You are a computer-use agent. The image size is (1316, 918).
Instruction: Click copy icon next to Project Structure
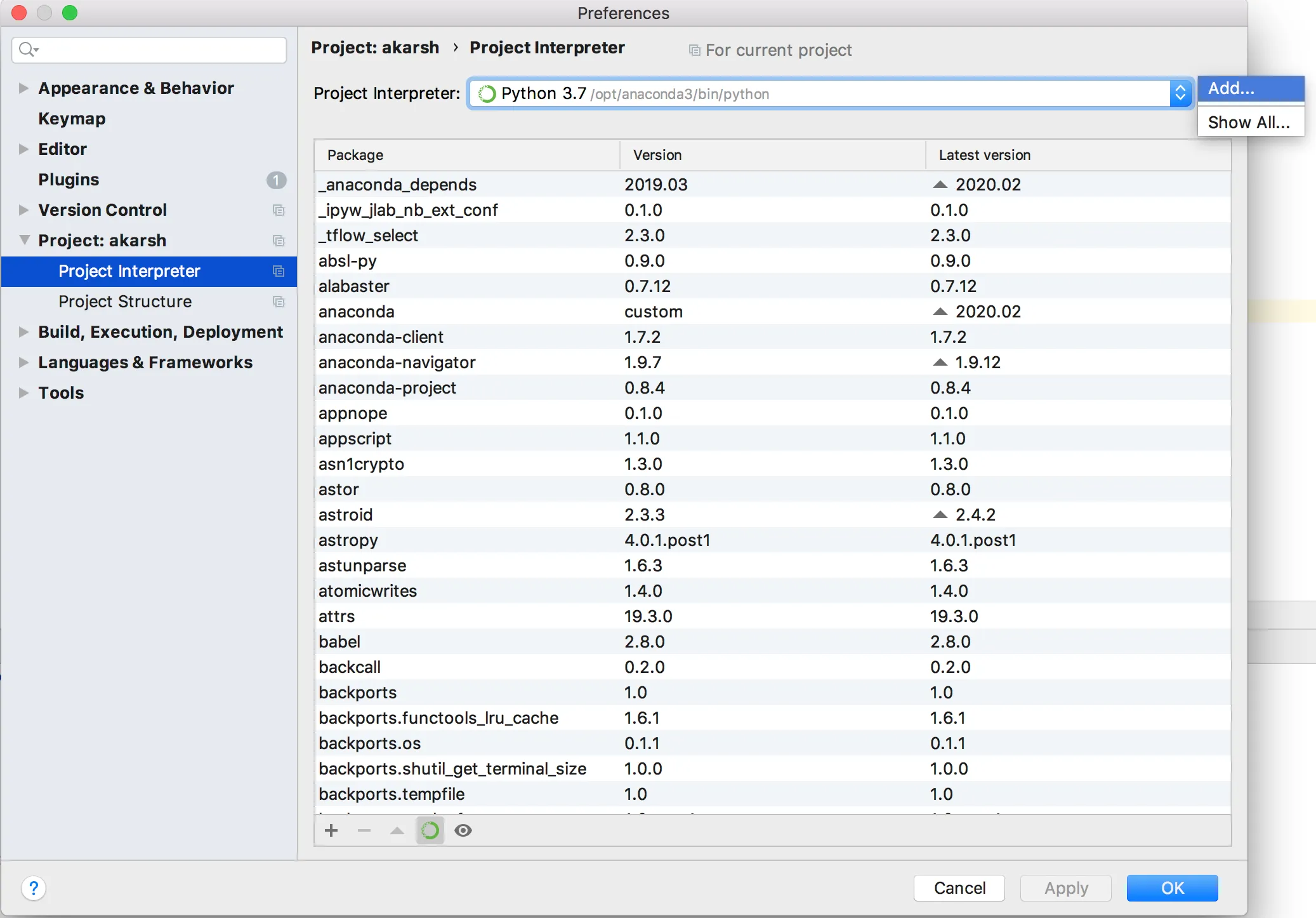click(279, 302)
